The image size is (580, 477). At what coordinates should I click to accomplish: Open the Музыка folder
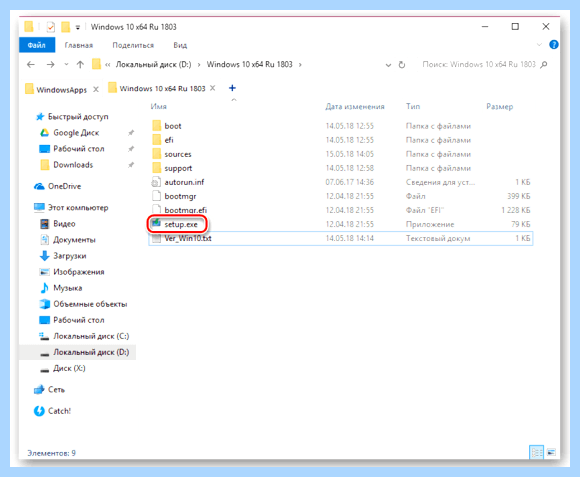click(x=68, y=288)
